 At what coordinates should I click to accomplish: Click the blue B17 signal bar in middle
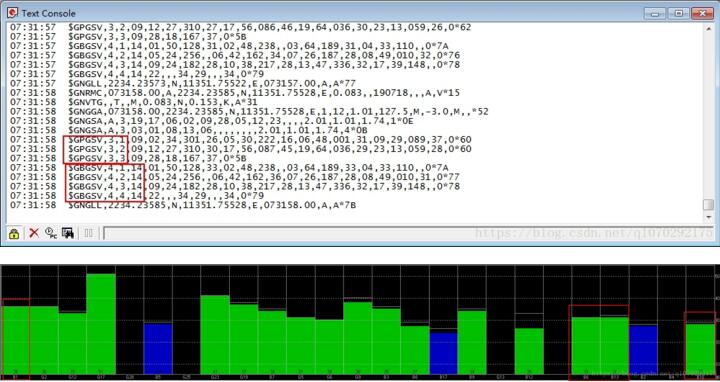[444, 353]
